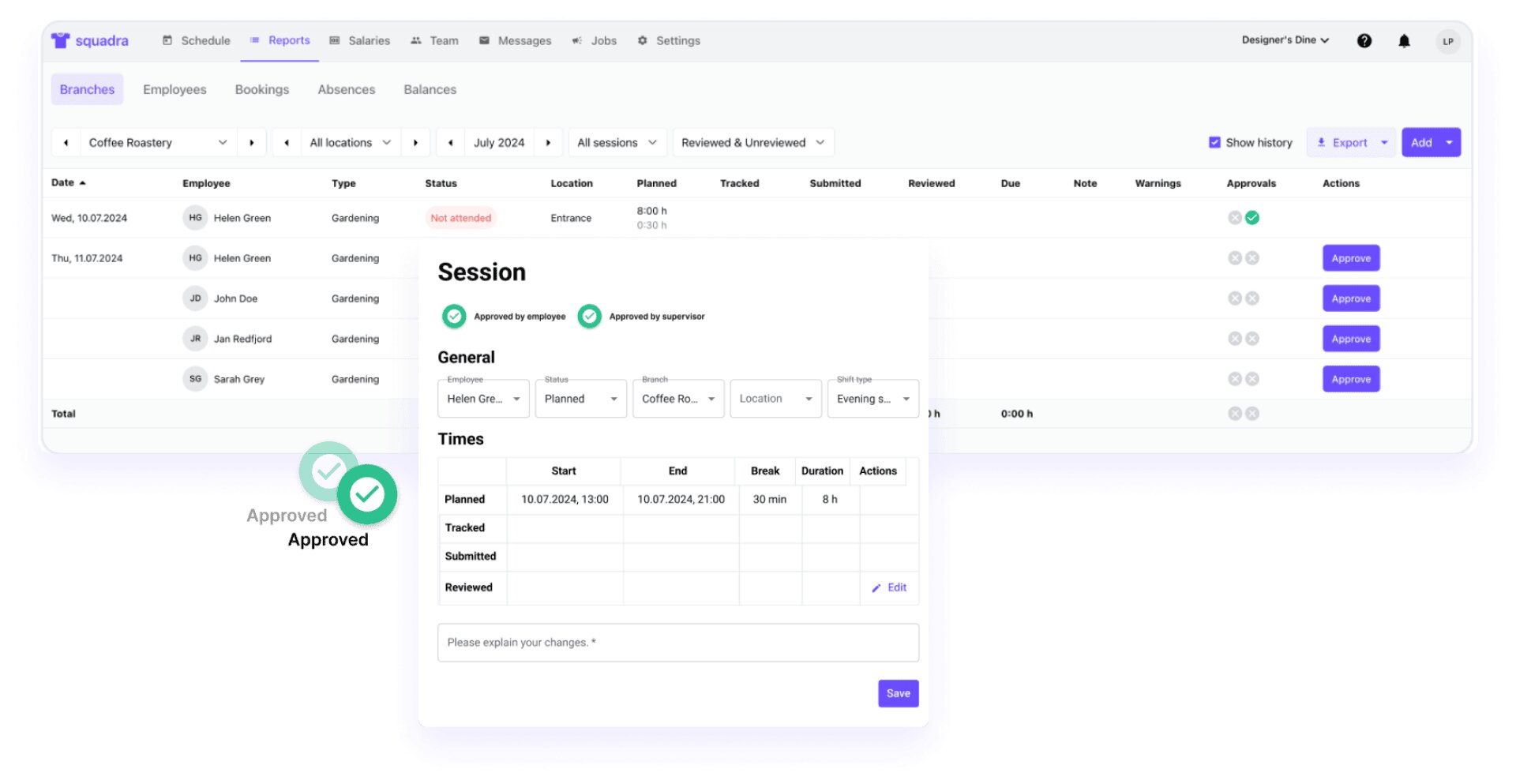
Task: Open the Employee dropdown in Session dialog
Action: pos(484,399)
